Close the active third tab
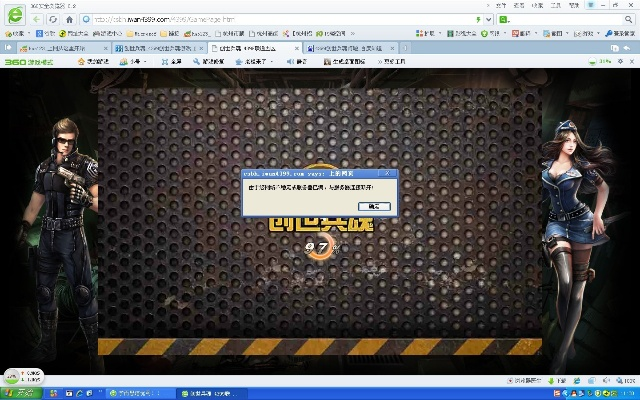Image resolution: width=640 pixels, height=400 pixels. pyautogui.click(x=297, y=48)
